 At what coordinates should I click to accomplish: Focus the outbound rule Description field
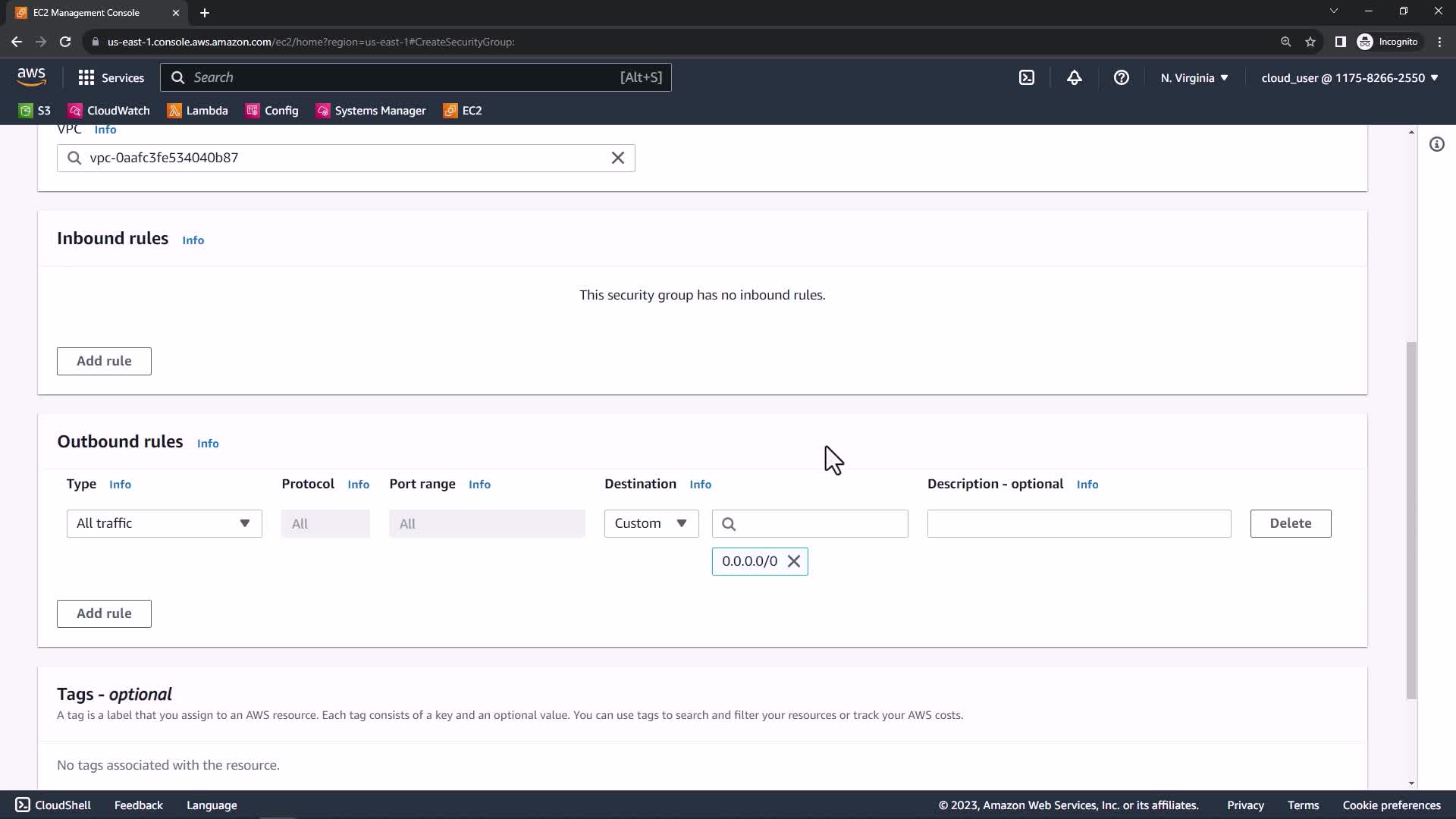[x=1078, y=523]
